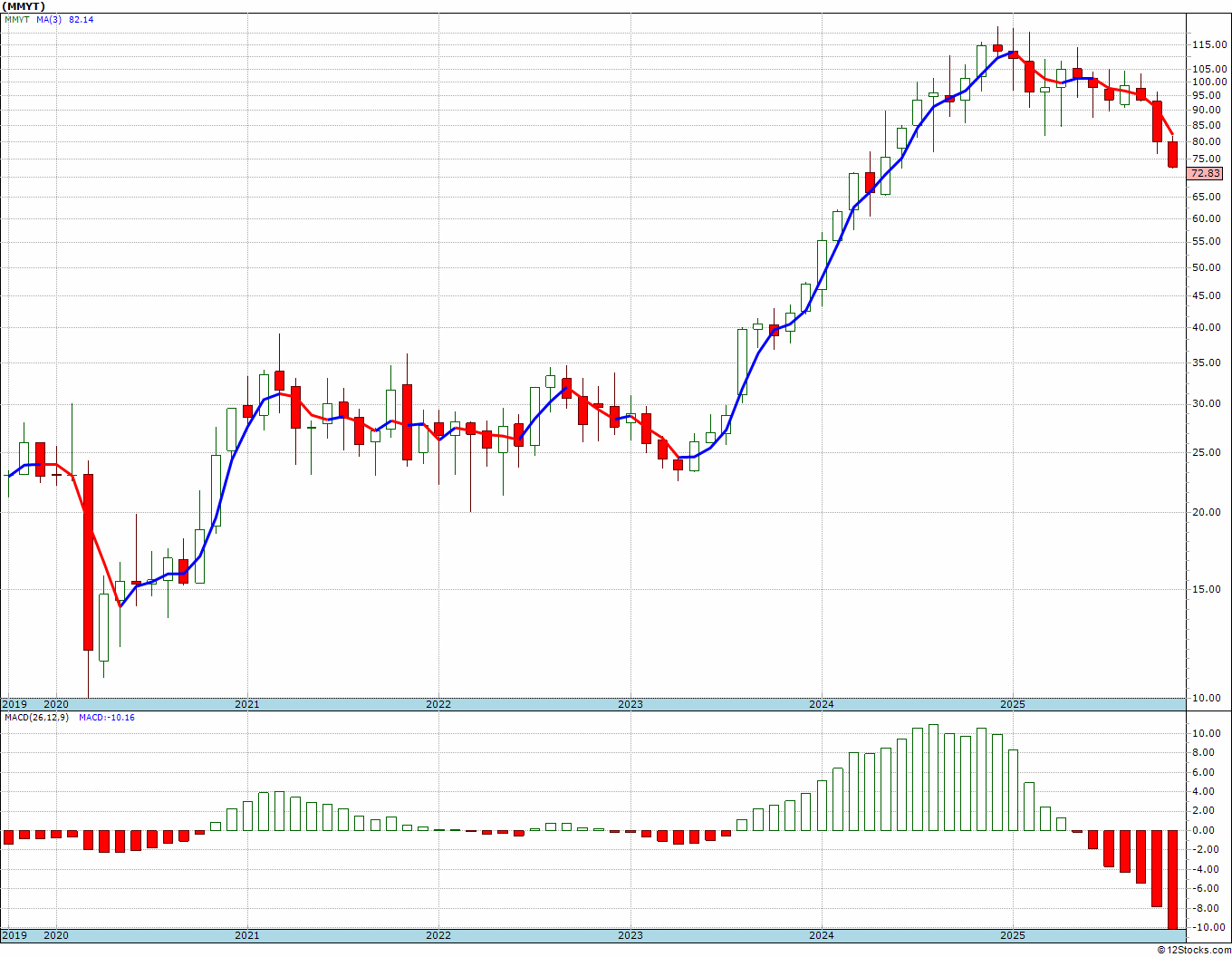The width and height of the screenshot is (1232, 957).
Task: Select 2022 on the price chart time axis
Action: (x=438, y=704)
